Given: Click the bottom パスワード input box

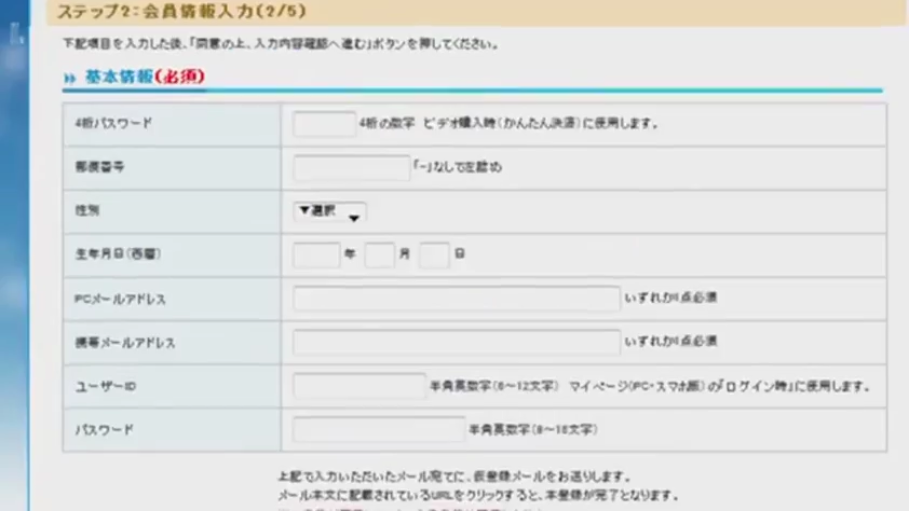Looking at the screenshot, I should 378,430.
